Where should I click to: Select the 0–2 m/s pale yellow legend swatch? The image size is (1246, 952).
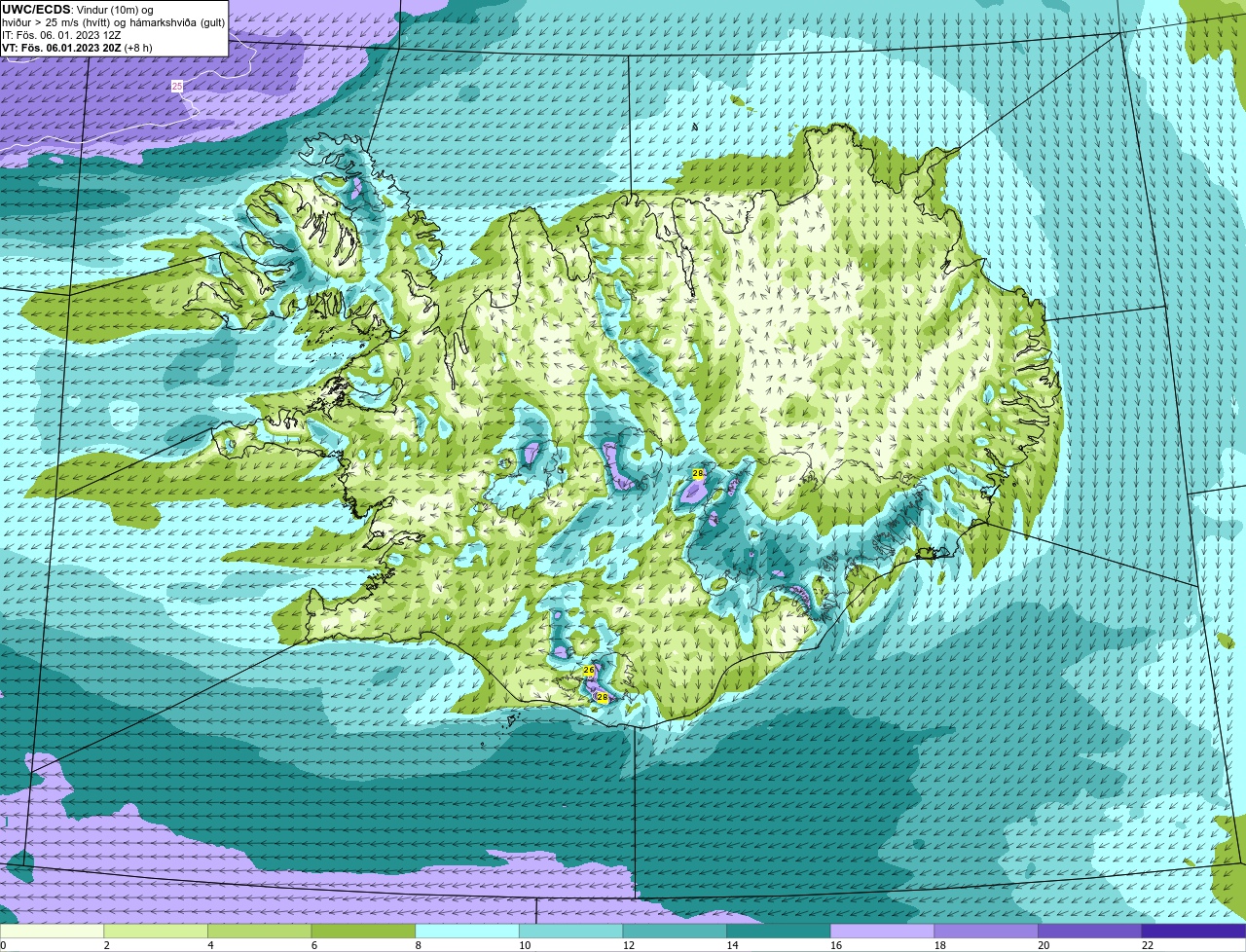[x=52, y=932]
